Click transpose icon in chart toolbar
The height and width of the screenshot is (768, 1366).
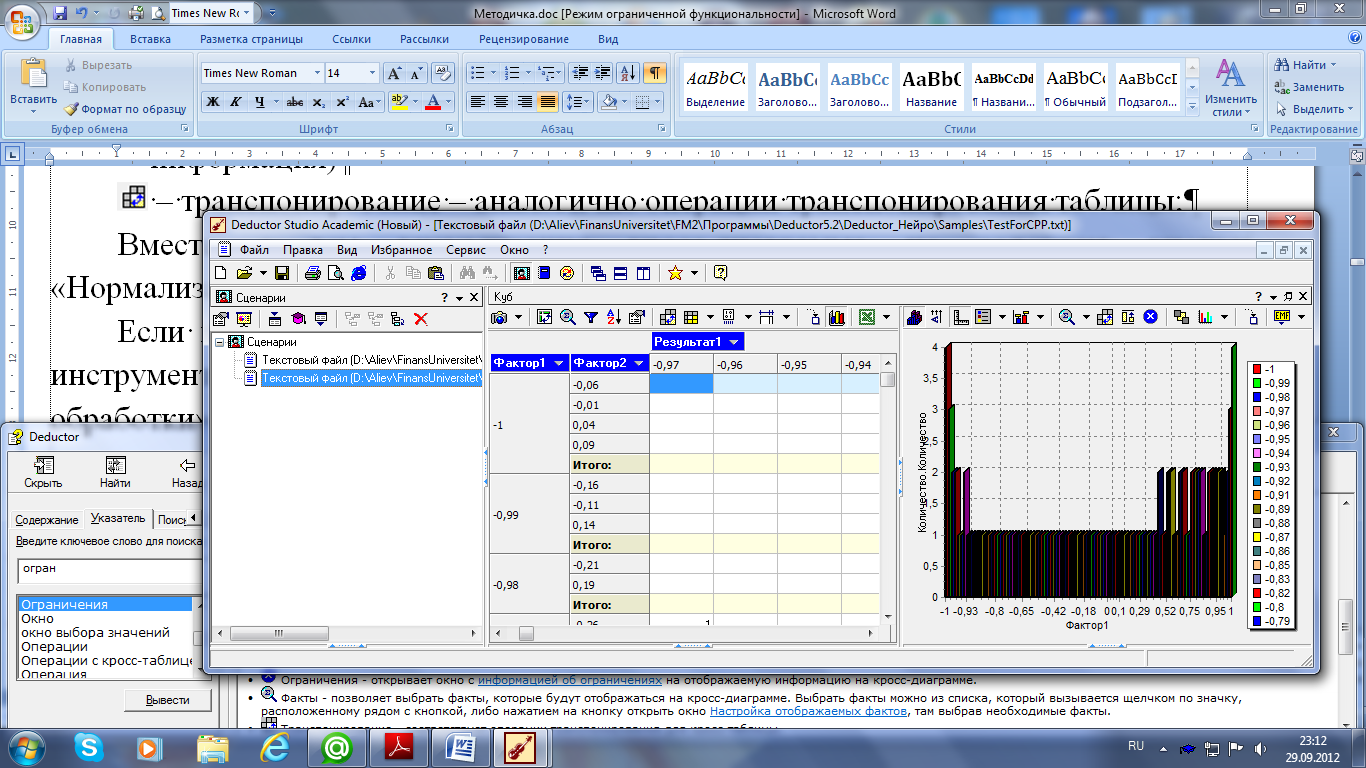tap(1105, 317)
